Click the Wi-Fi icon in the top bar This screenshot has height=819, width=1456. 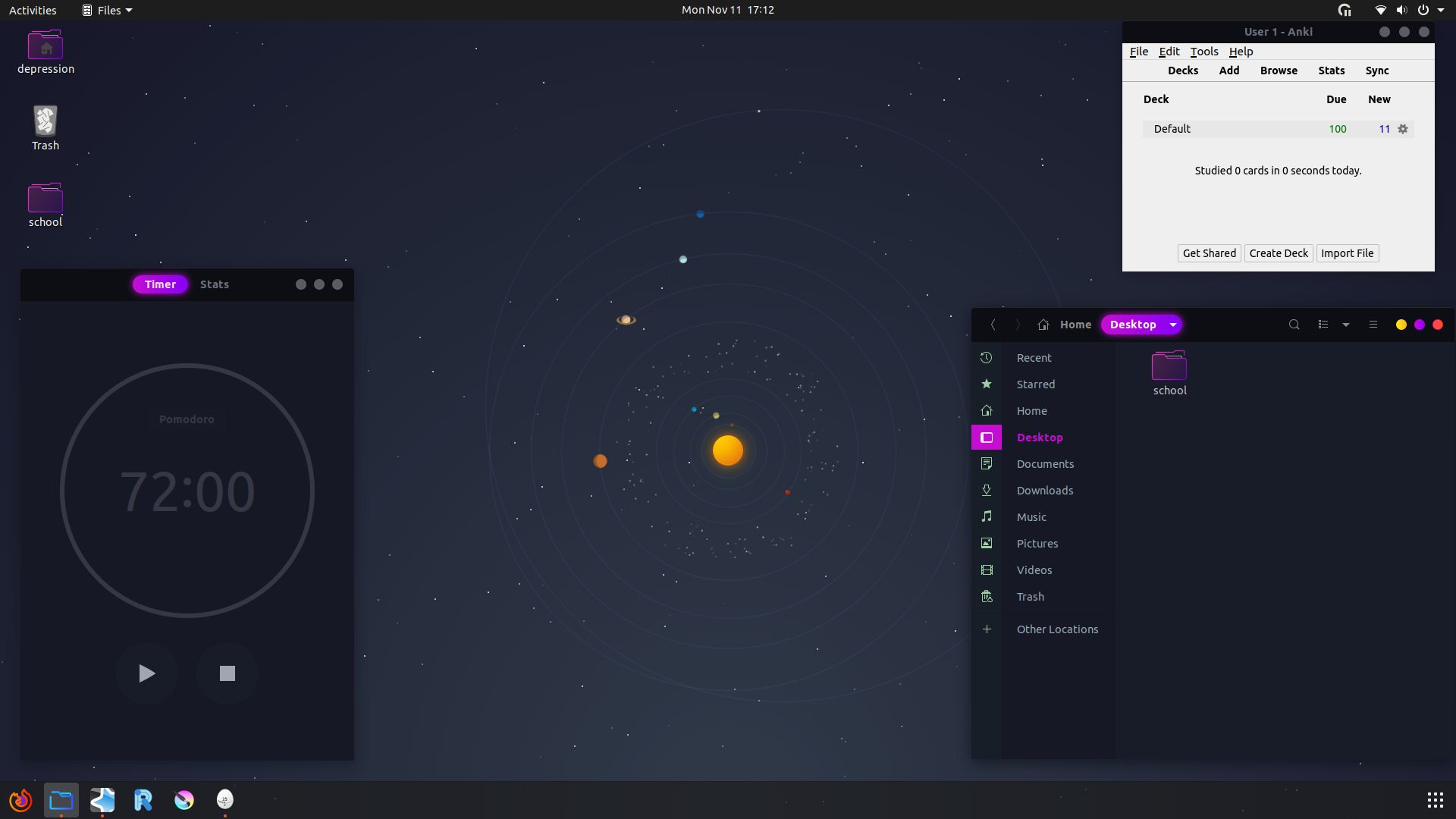1380,10
